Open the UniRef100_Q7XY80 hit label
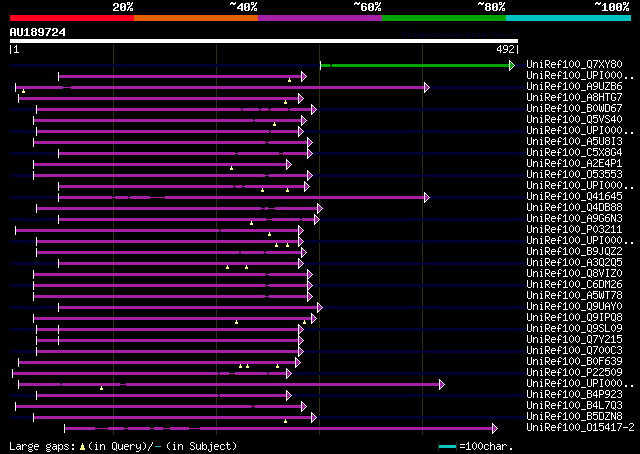This screenshot has width=640, height=454. coord(574,64)
